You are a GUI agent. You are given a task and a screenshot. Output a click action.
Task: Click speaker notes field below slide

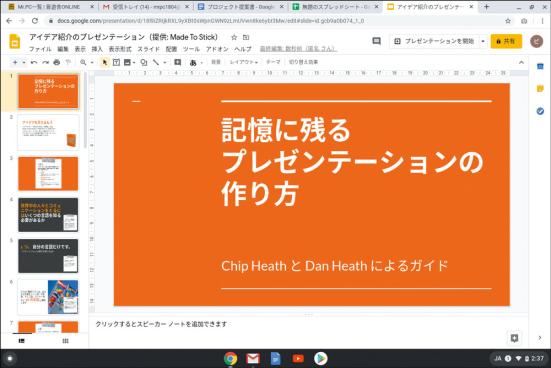pyautogui.click(x=309, y=324)
